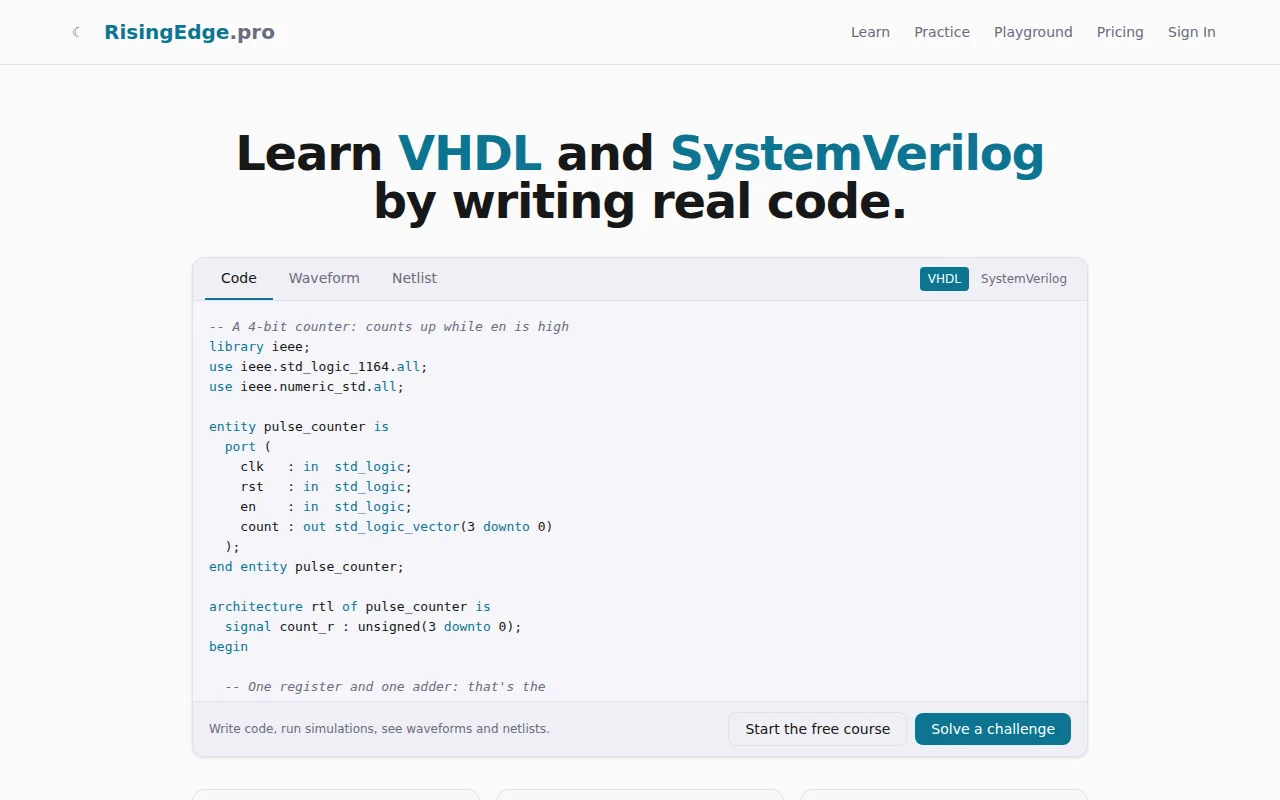Click the 'One register and one adder' comment
This screenshot has width=1280, height=800.
pyautogui.click(x=385, y=687)
